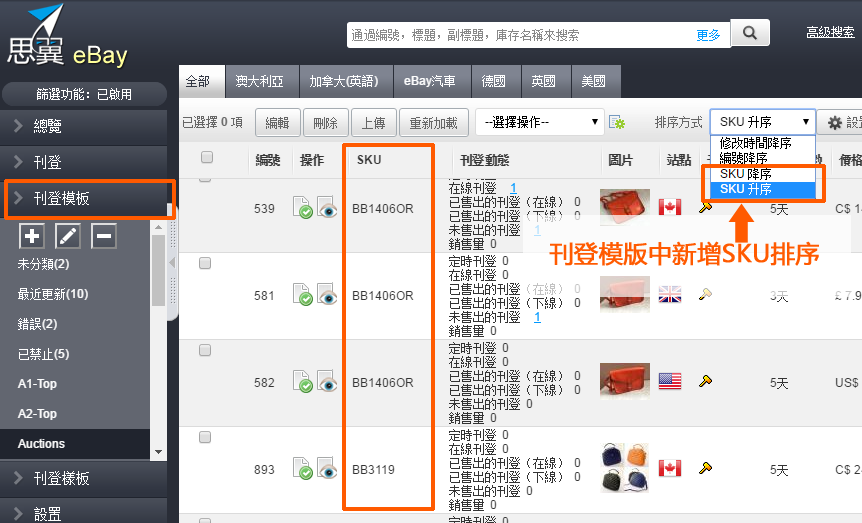Open the 高級搜索 link

(x=830, y=32)
